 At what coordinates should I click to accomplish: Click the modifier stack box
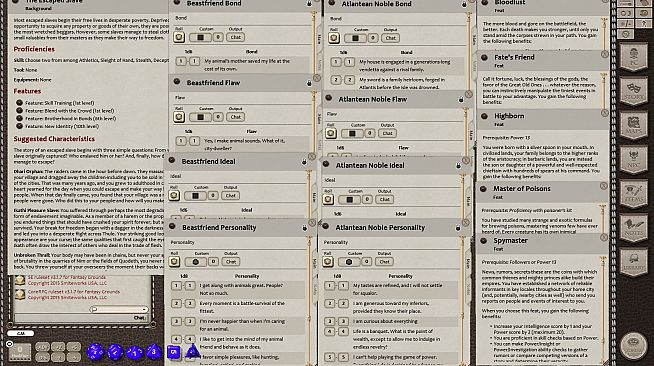[x=20, y=351]
